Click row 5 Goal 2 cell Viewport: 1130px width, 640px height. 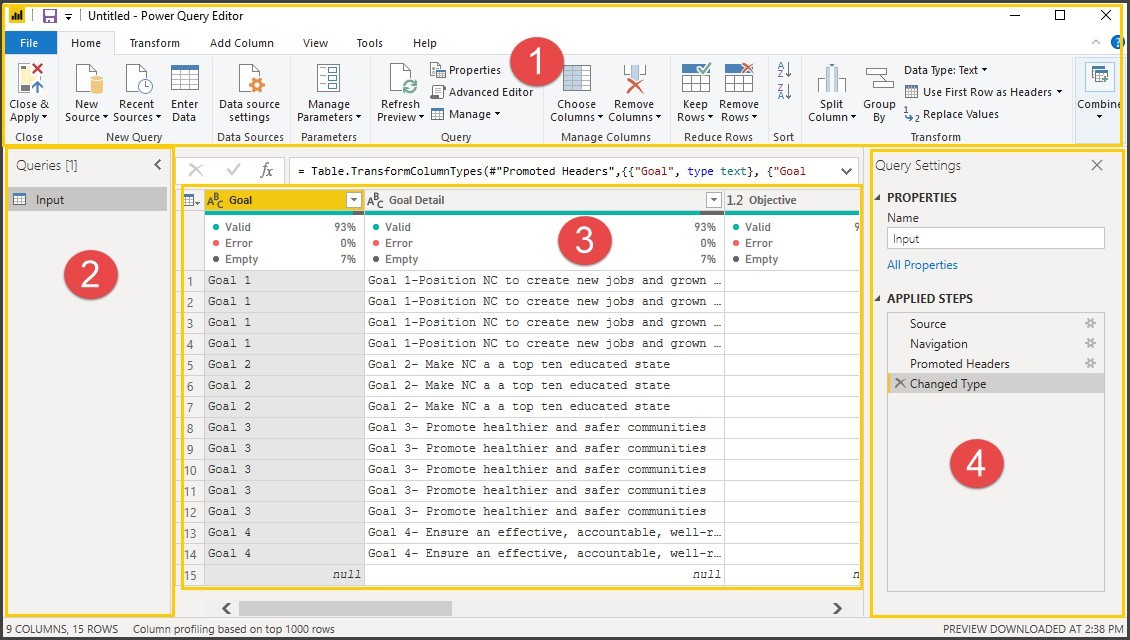(x=285, y=364)
